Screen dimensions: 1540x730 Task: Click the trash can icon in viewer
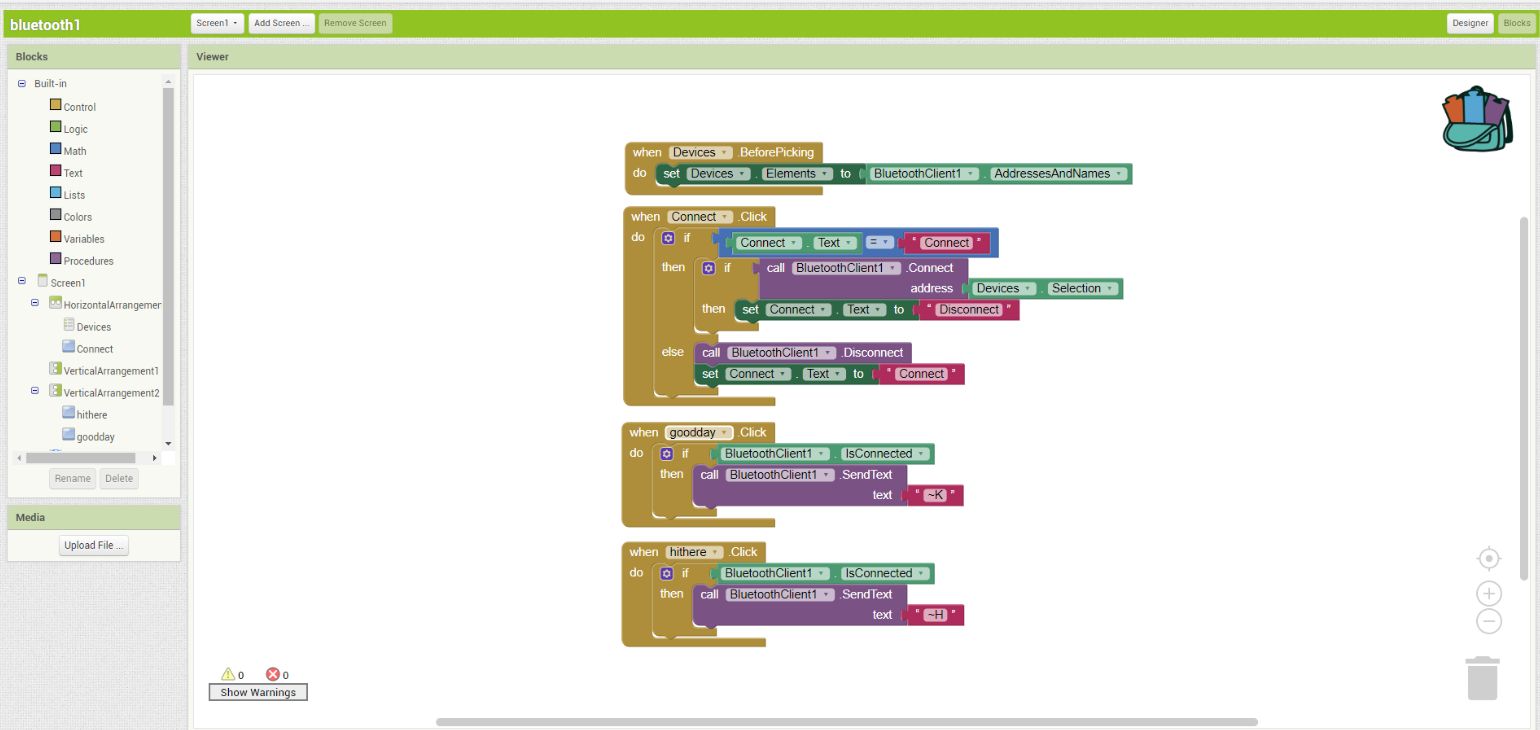(x=1483, y=678)
